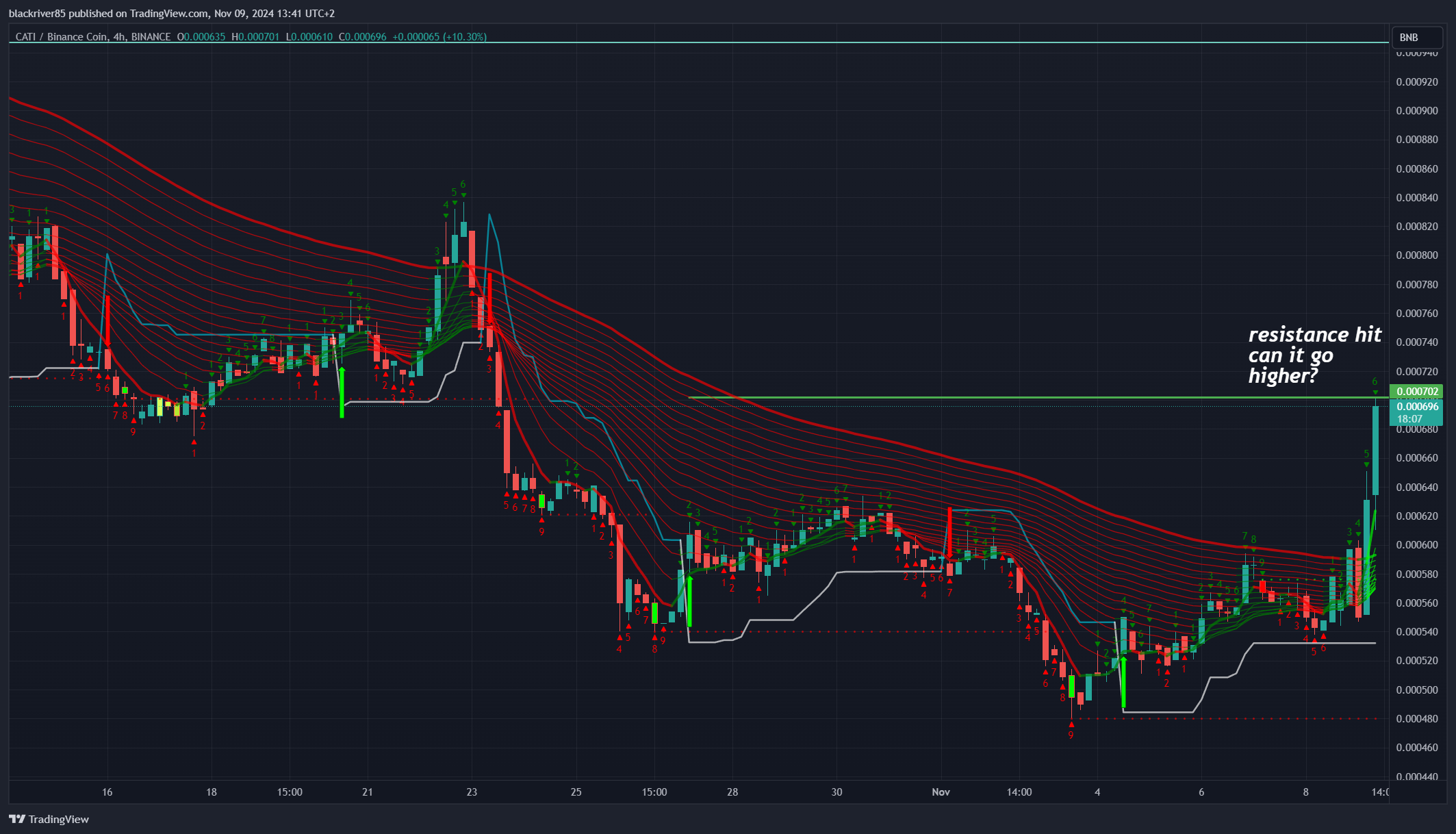Click the 0.000740 price axis label
1456x834 pixels.
[x=1416, y=342]
